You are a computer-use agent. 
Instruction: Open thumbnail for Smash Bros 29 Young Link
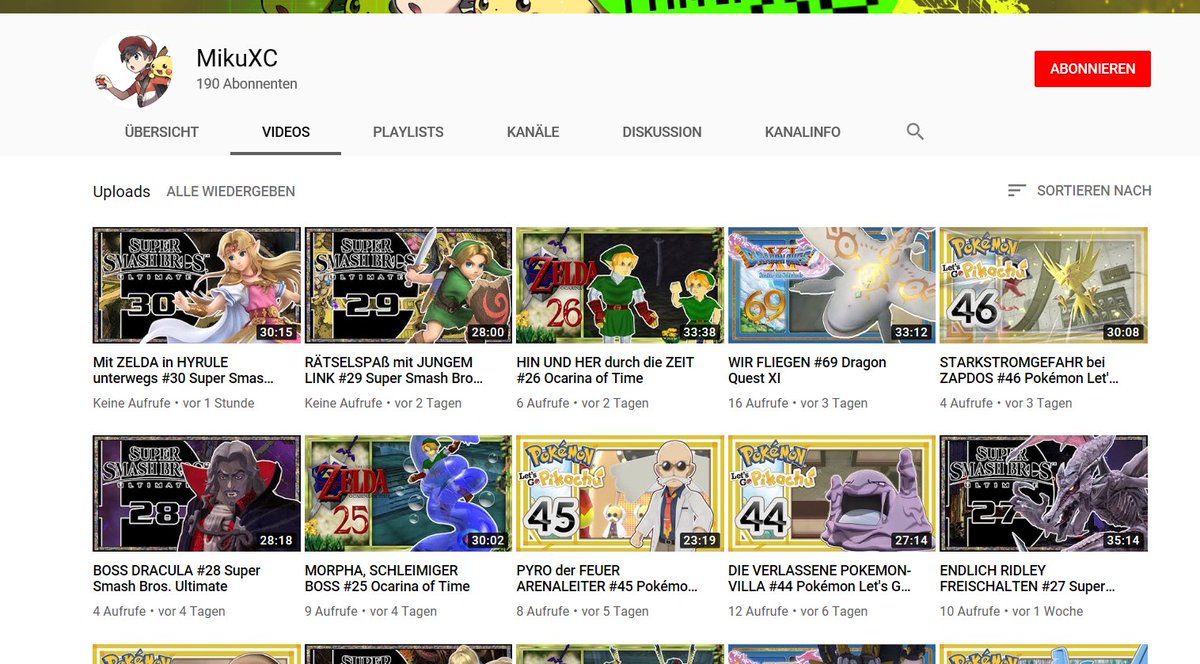coord(408,285)
